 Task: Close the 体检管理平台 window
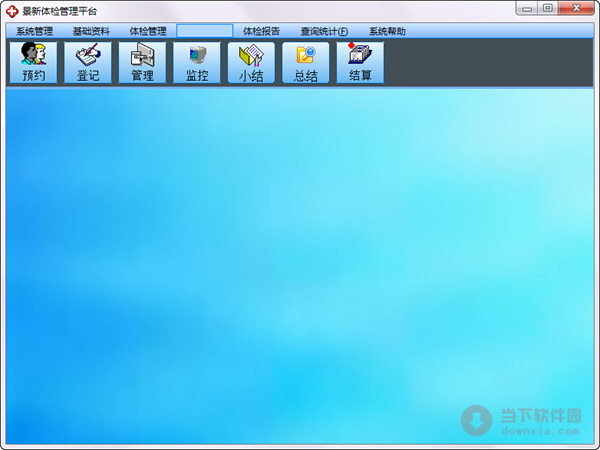tap(576, 8)
